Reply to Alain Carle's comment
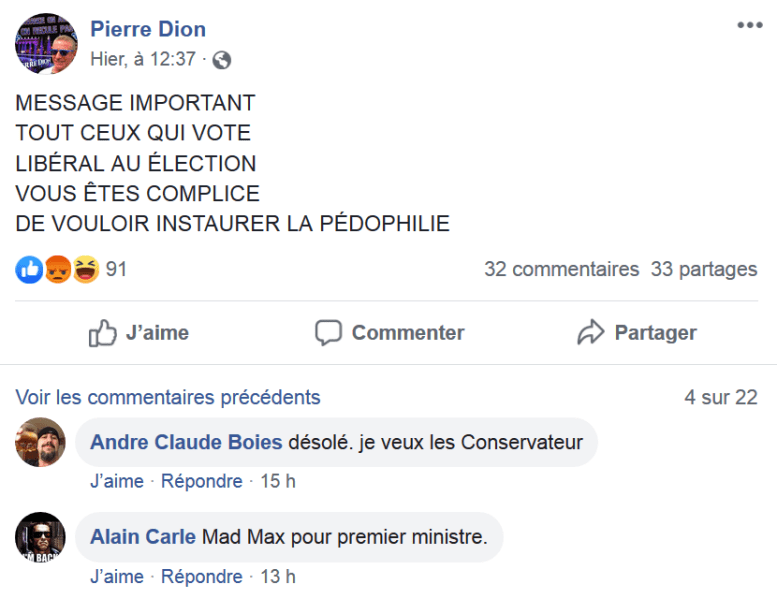The height and width of the screenshot is (599, 777). click(201, 576)
